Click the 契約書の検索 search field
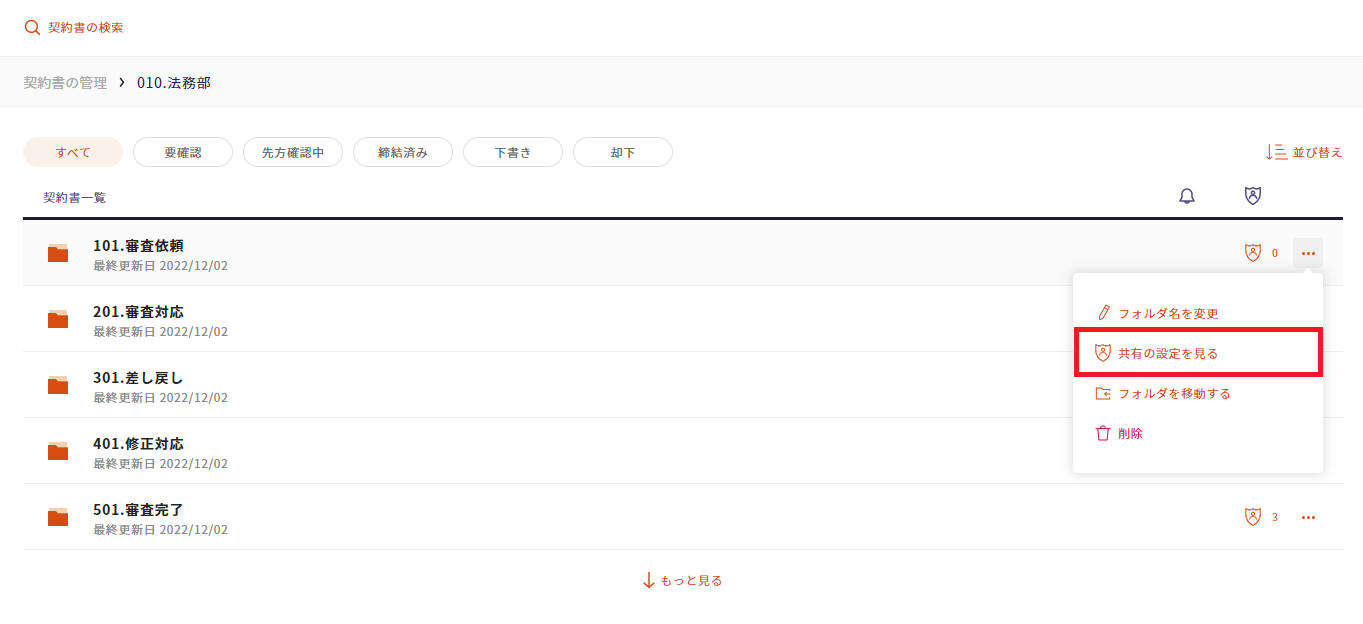Viewport: 1363px width, 624px height. click(86, 28)
